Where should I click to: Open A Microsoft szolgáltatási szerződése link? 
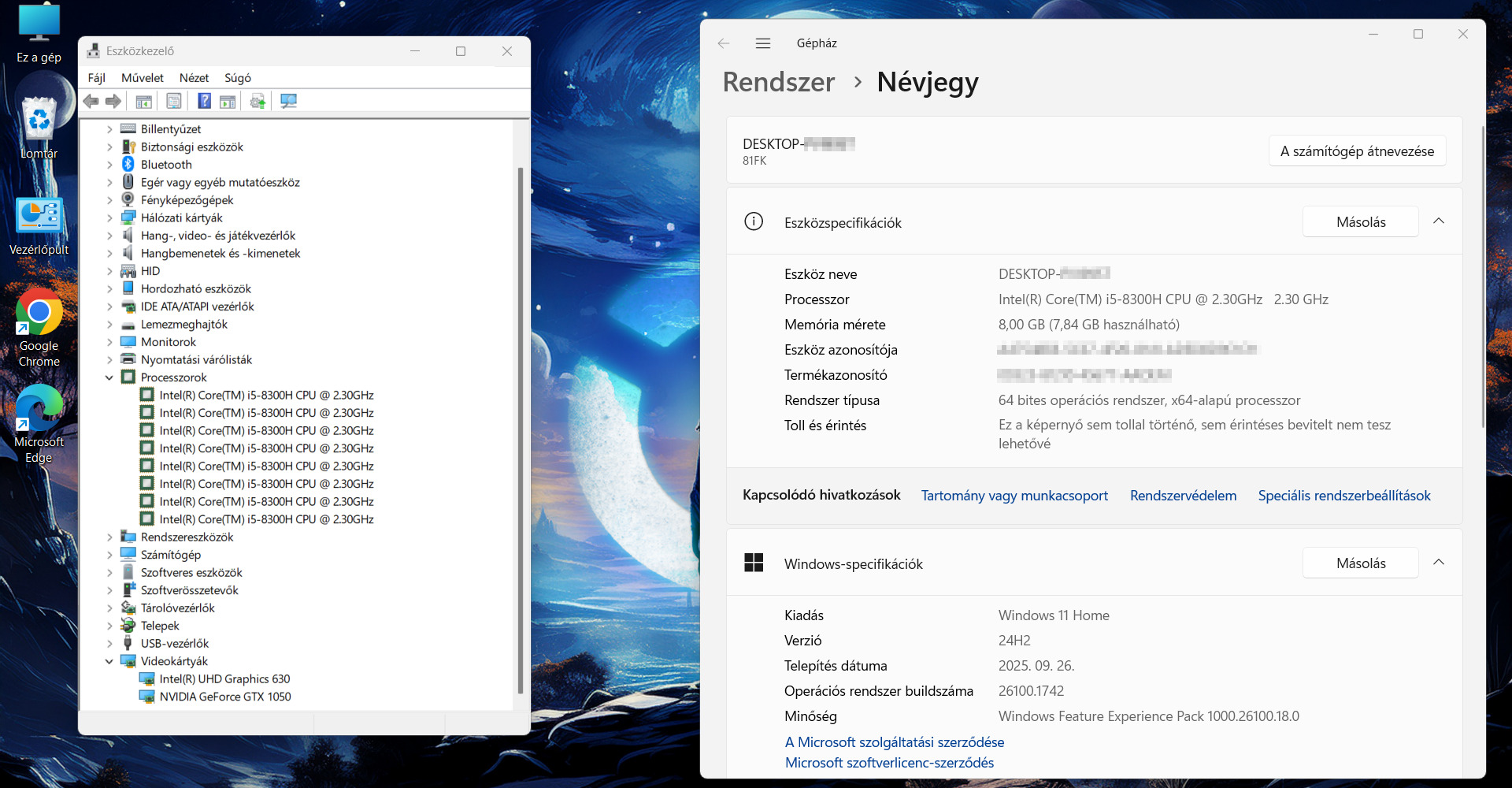[895, 742]
